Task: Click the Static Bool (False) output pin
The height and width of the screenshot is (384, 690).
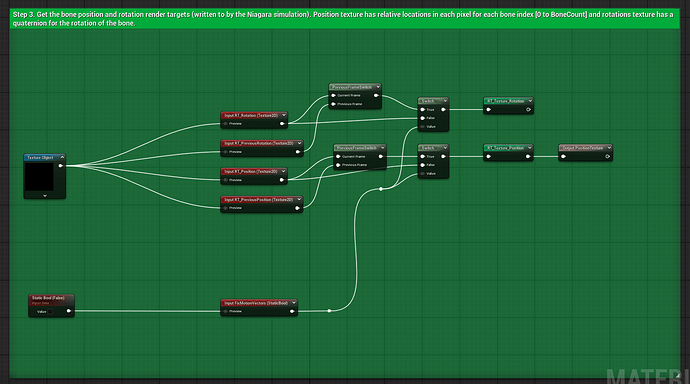Action: (69, 311)
